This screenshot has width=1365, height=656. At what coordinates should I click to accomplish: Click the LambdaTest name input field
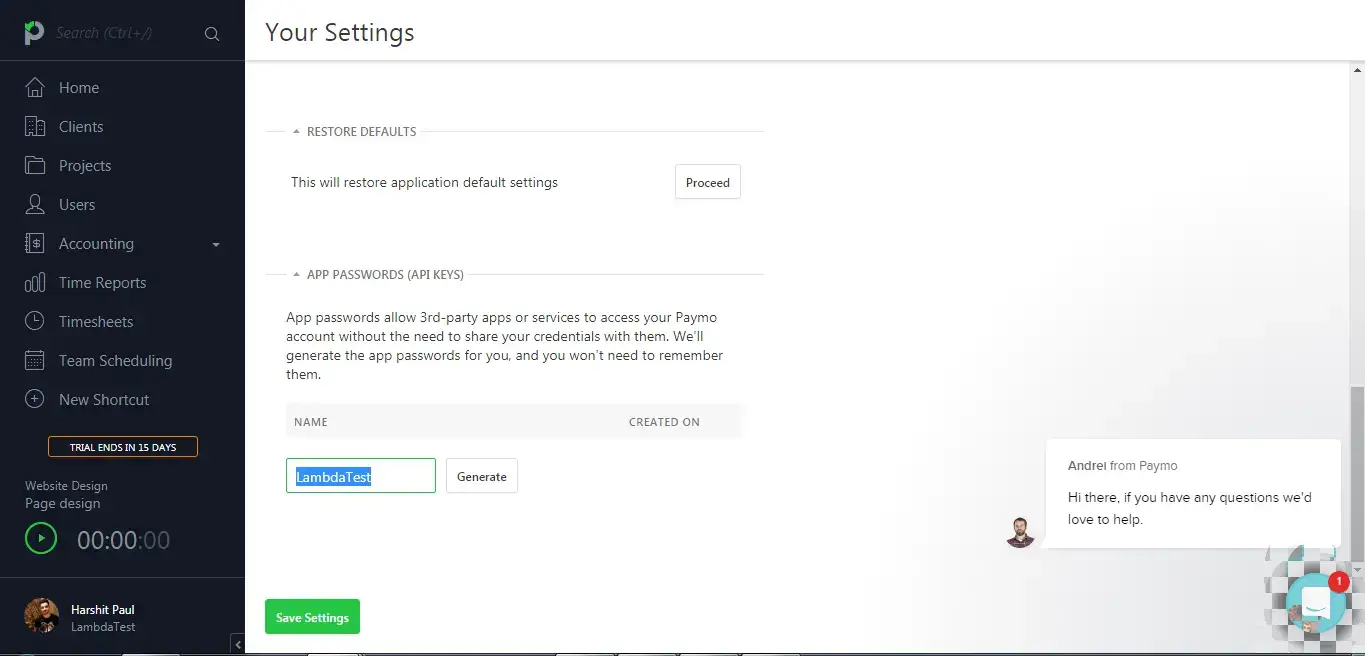click(x=360, y=476)
